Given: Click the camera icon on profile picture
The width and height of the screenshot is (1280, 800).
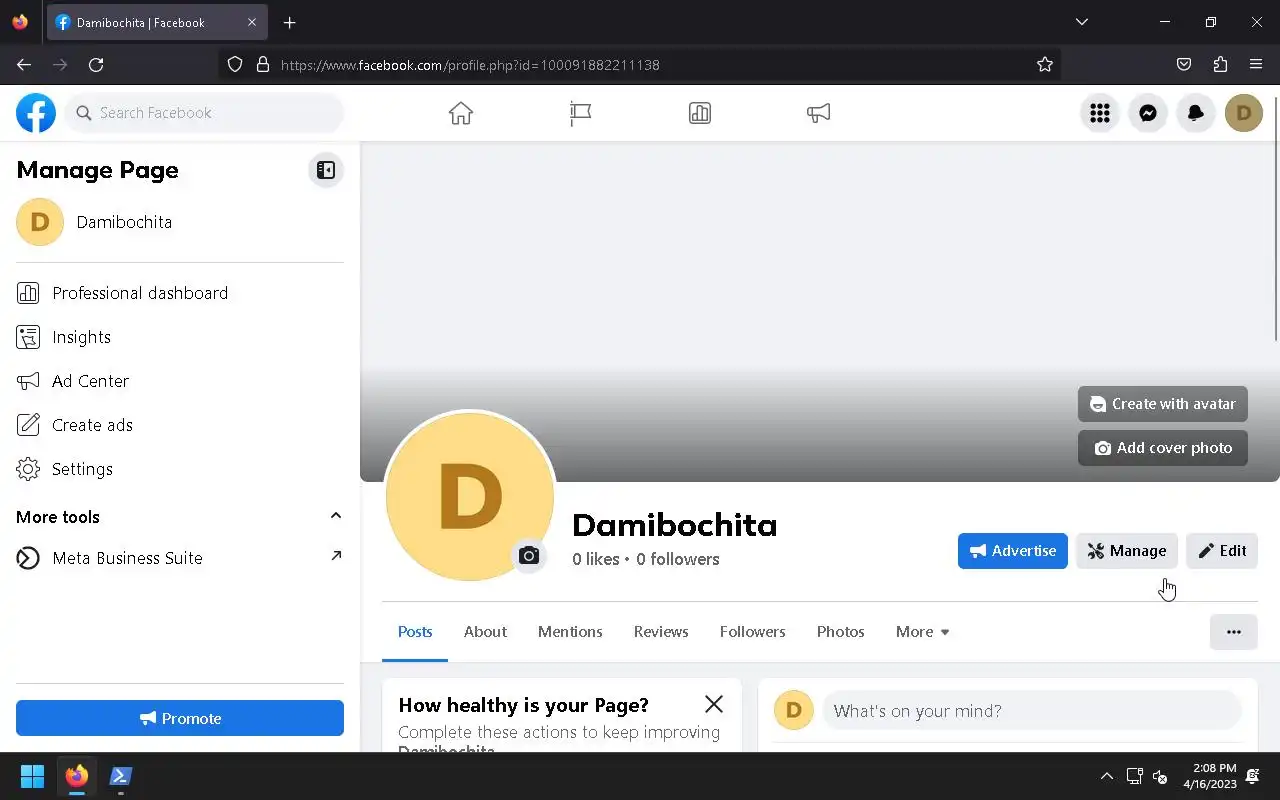Looking at the screenshot, I should coord(529,556).
